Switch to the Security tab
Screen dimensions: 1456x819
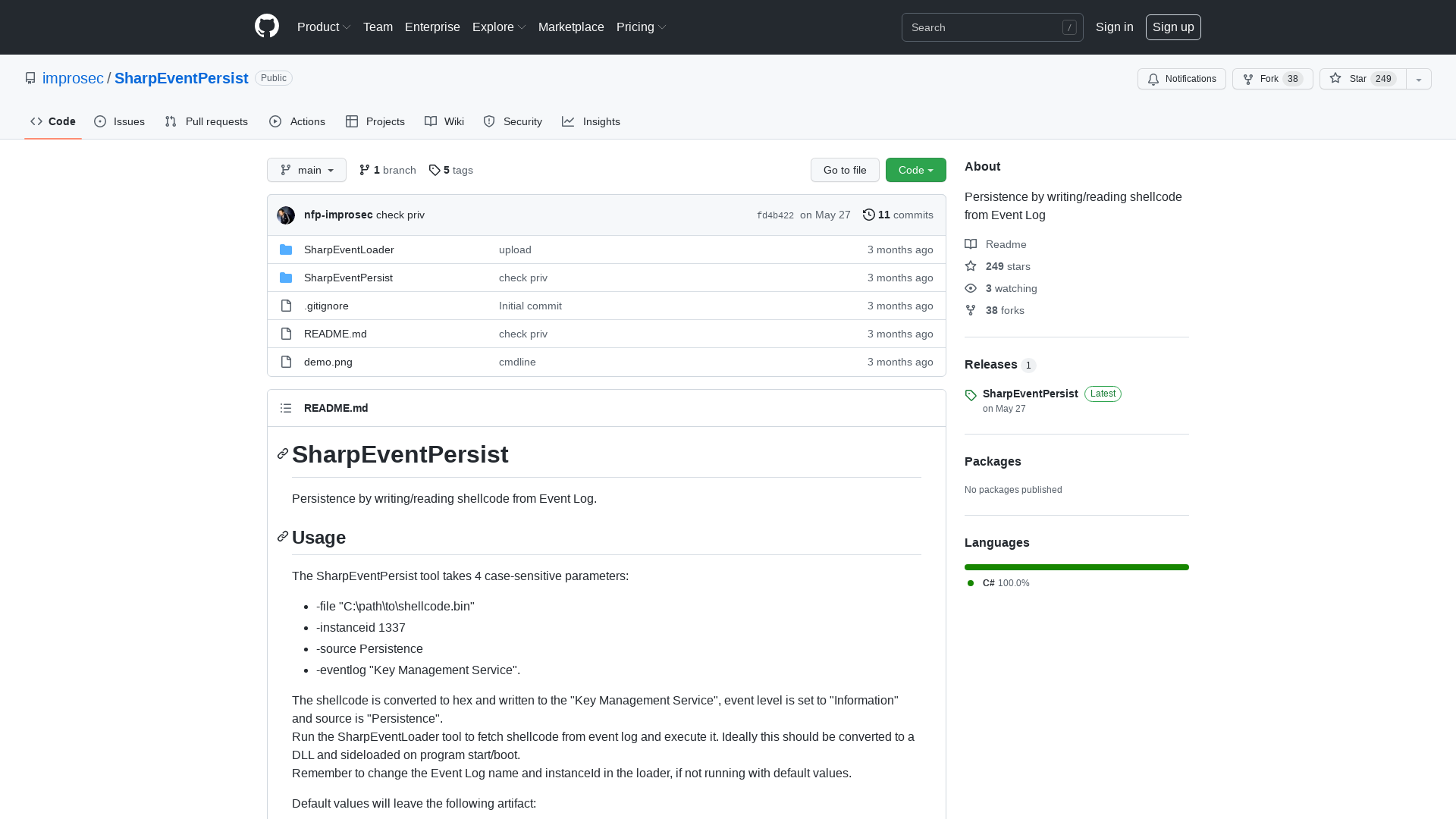pos(513,121)
